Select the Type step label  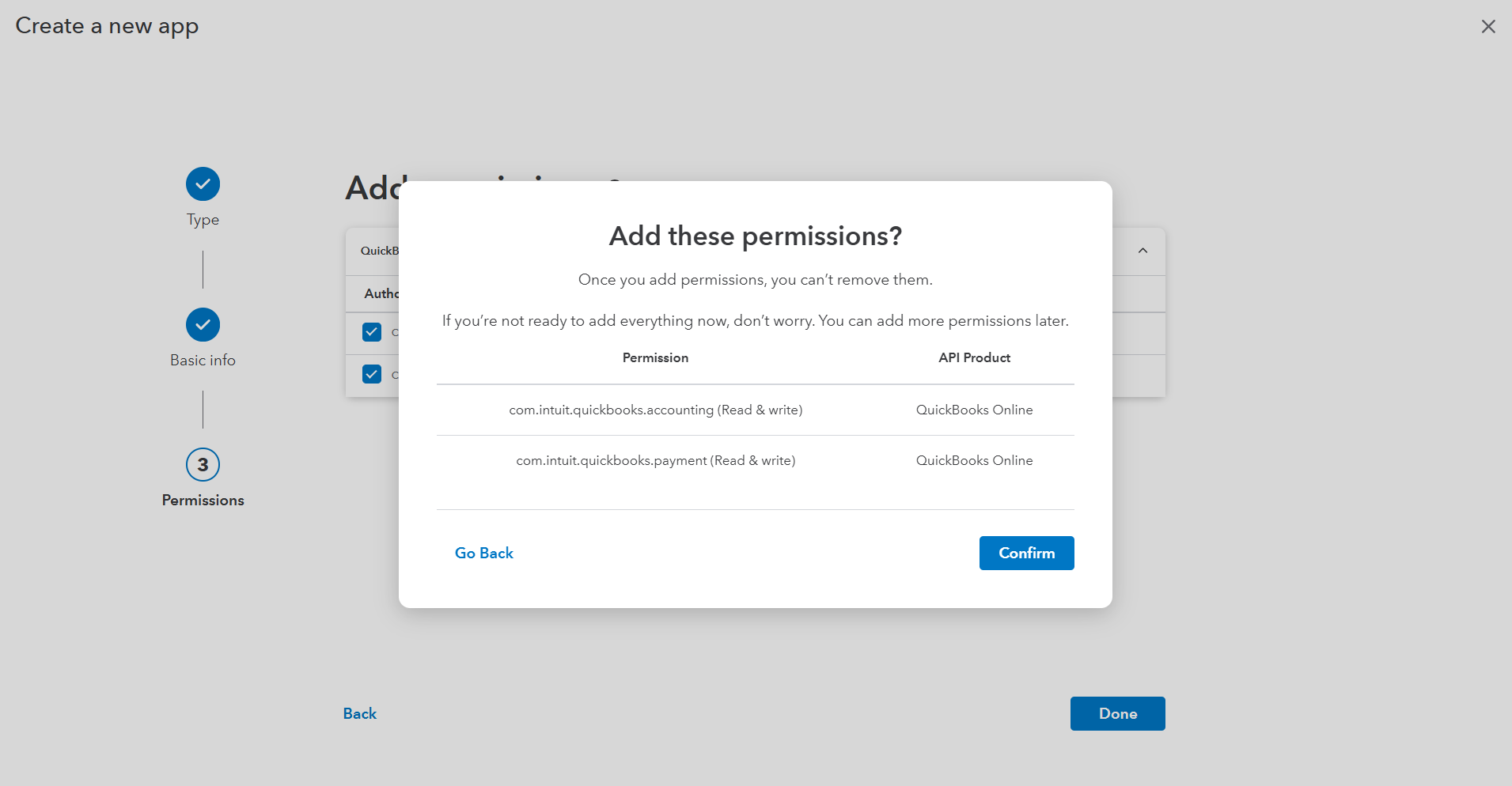pyautogui.click(x=203, y=220)
